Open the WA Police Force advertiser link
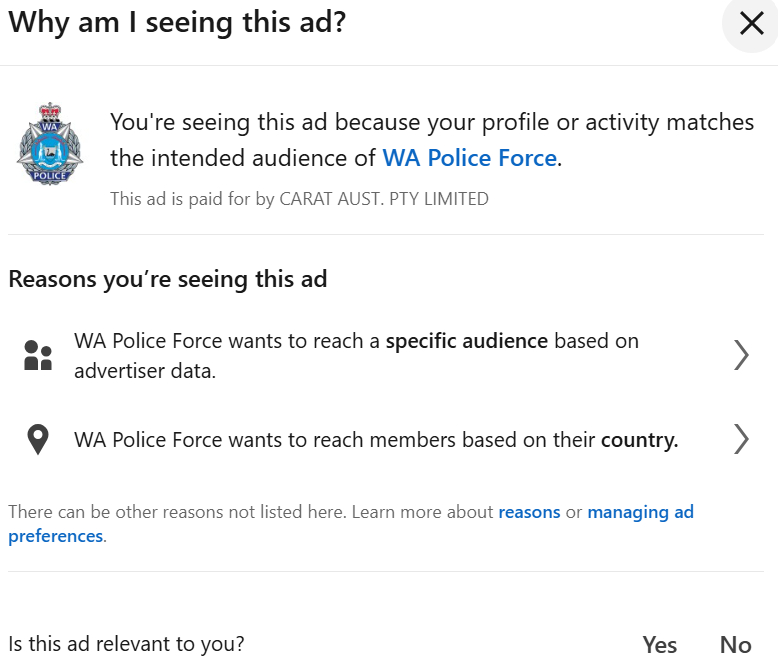The width and height of the screenshot is (778, 667). coord(469,157)
